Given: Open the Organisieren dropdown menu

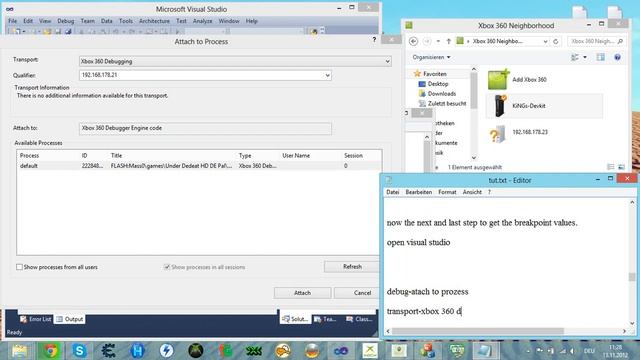Looking at the screenshot, I should pyautogui.click(x=431, y=57).
